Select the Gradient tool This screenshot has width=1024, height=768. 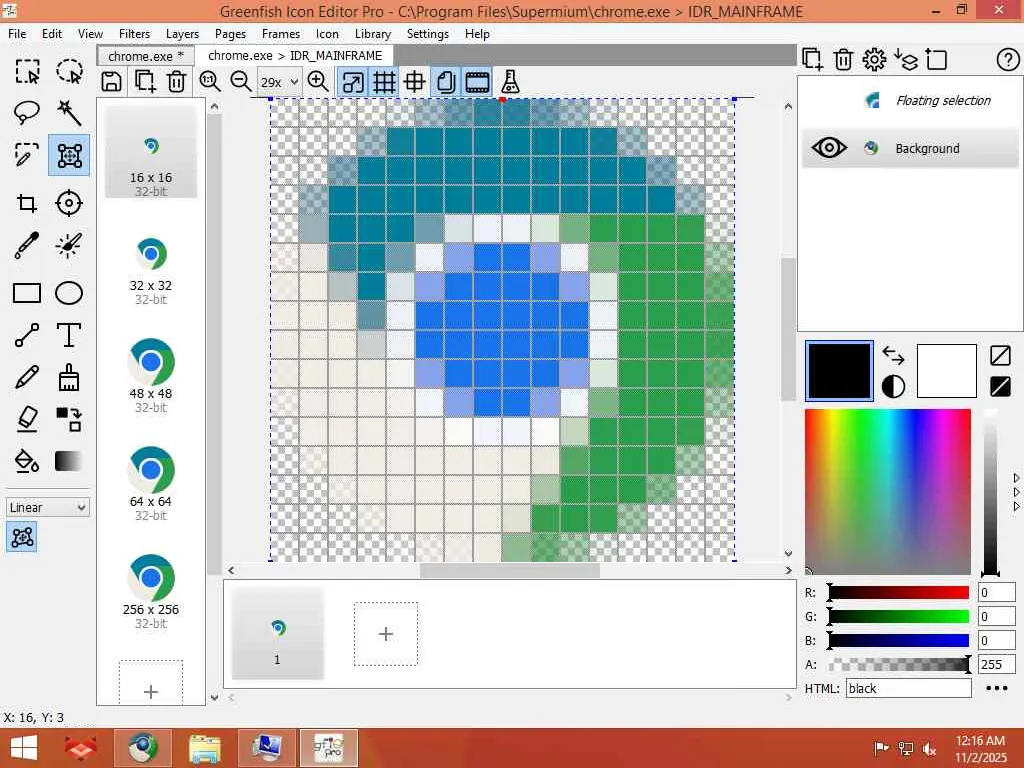pyautogui.click(x=69, y=461)
